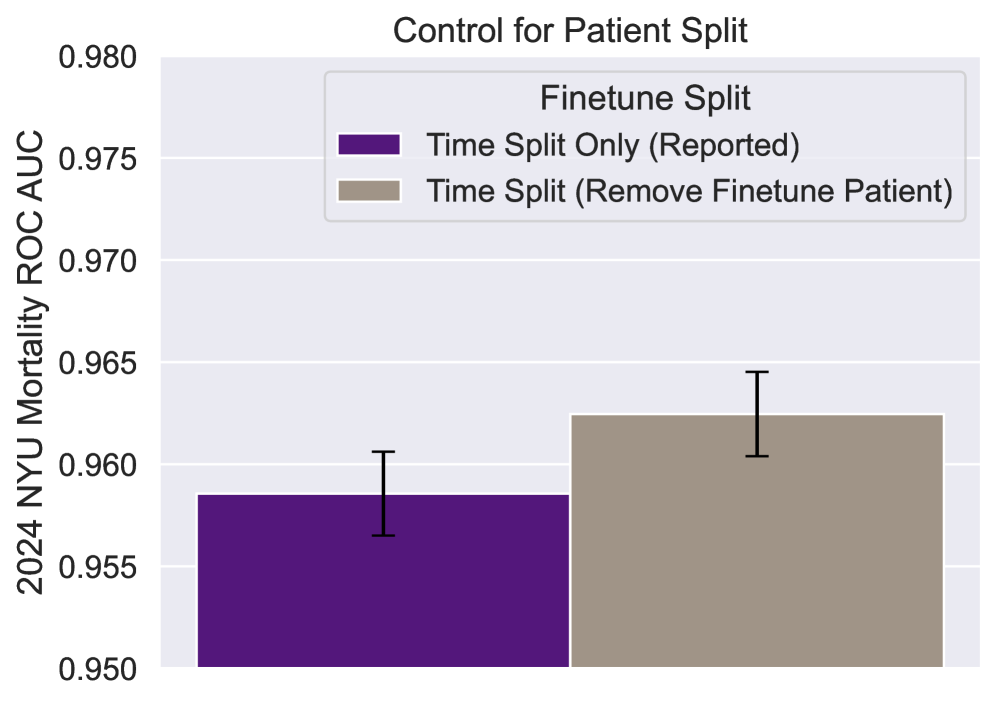Click the purple legend swatch

point(369,144)
